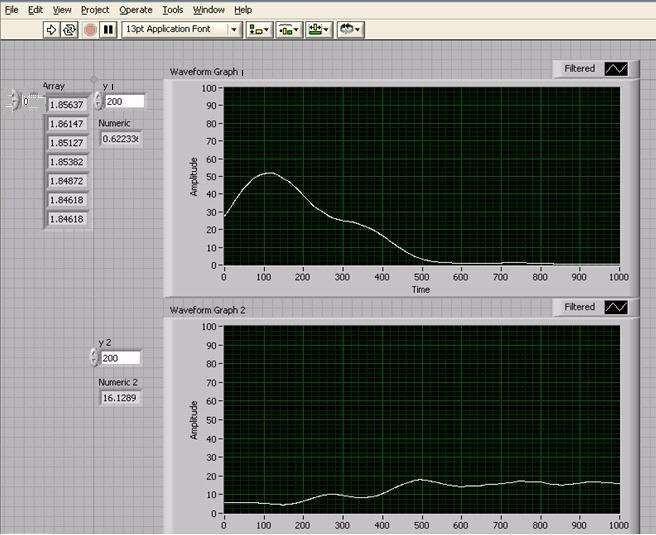Click the 1000 x-axis value on Graph 1

[x=619, y=277]
